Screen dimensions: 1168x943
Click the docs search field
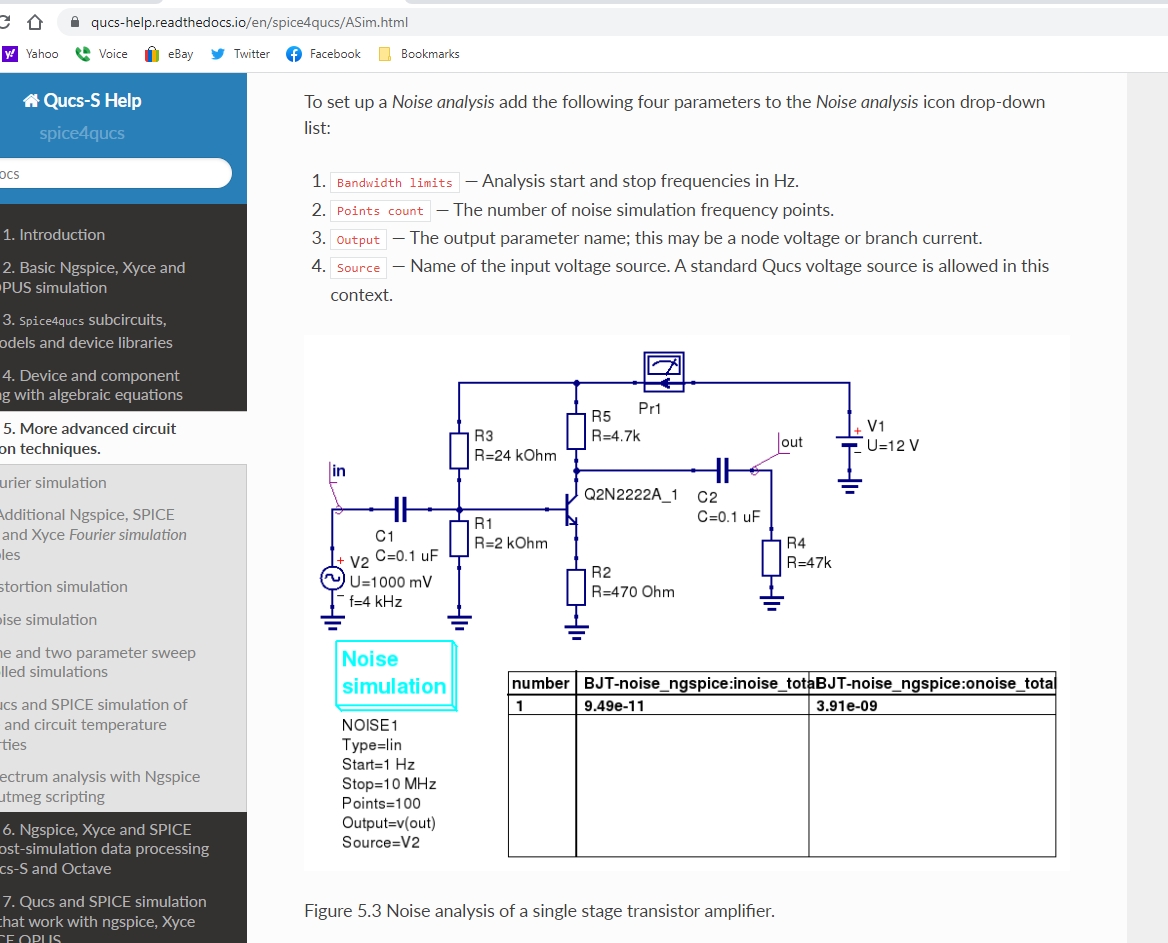coord(115,174)
